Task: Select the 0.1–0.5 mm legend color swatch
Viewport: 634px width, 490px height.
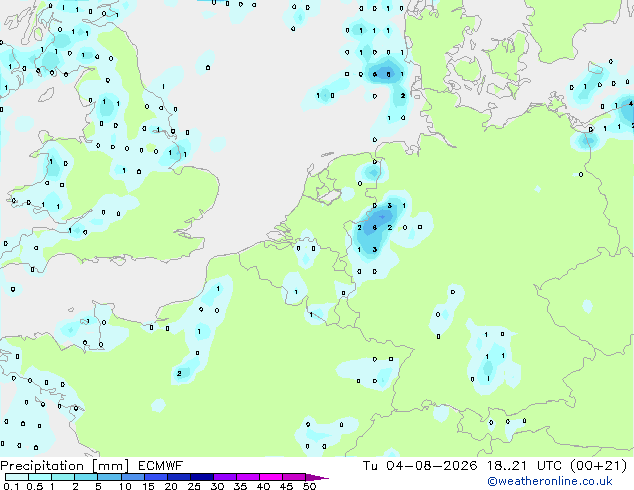Action: coord(17,477)
